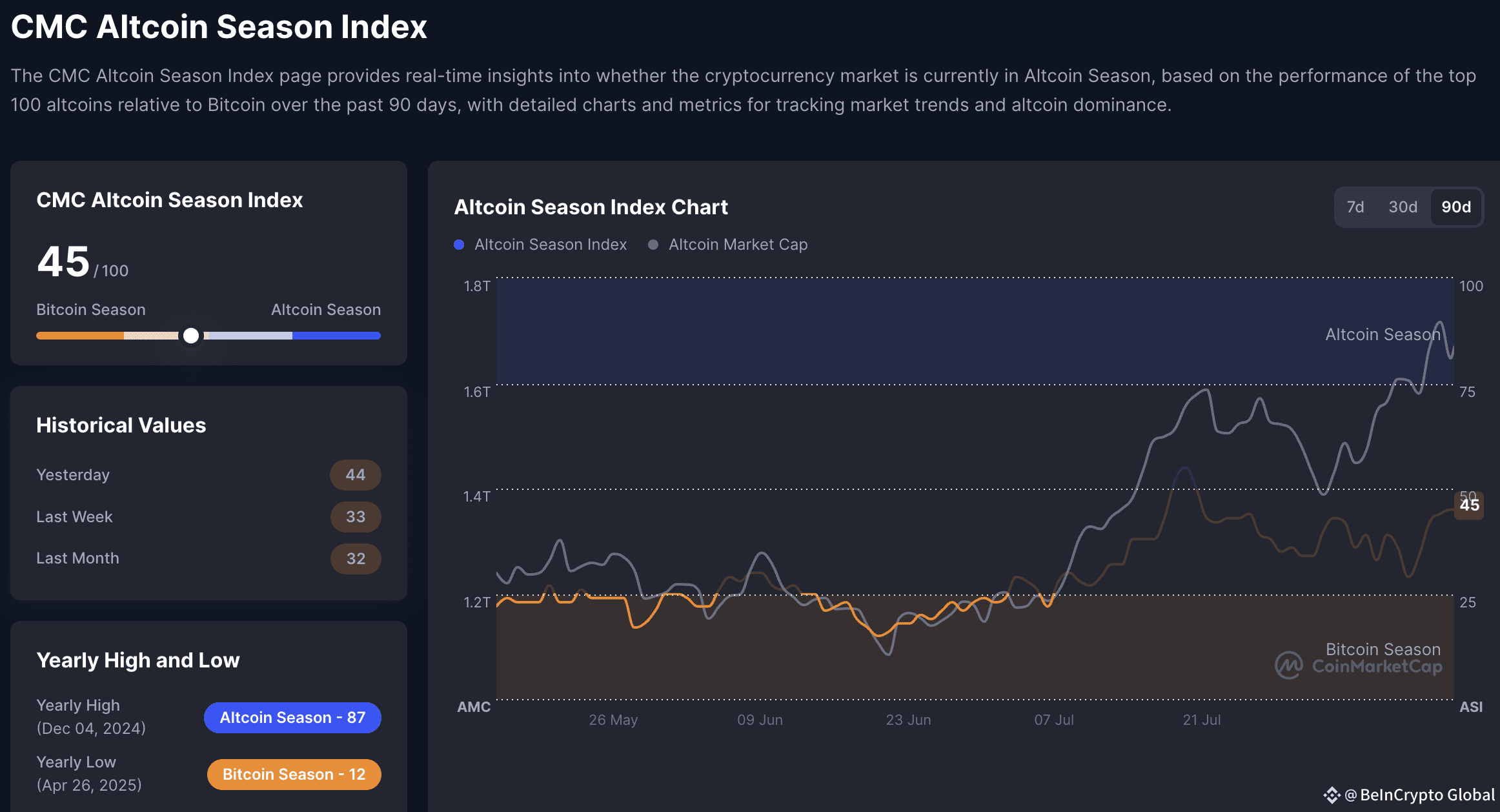Switch chart to 7d range
Viewport: 1500px width, 812px height.
1355,207
